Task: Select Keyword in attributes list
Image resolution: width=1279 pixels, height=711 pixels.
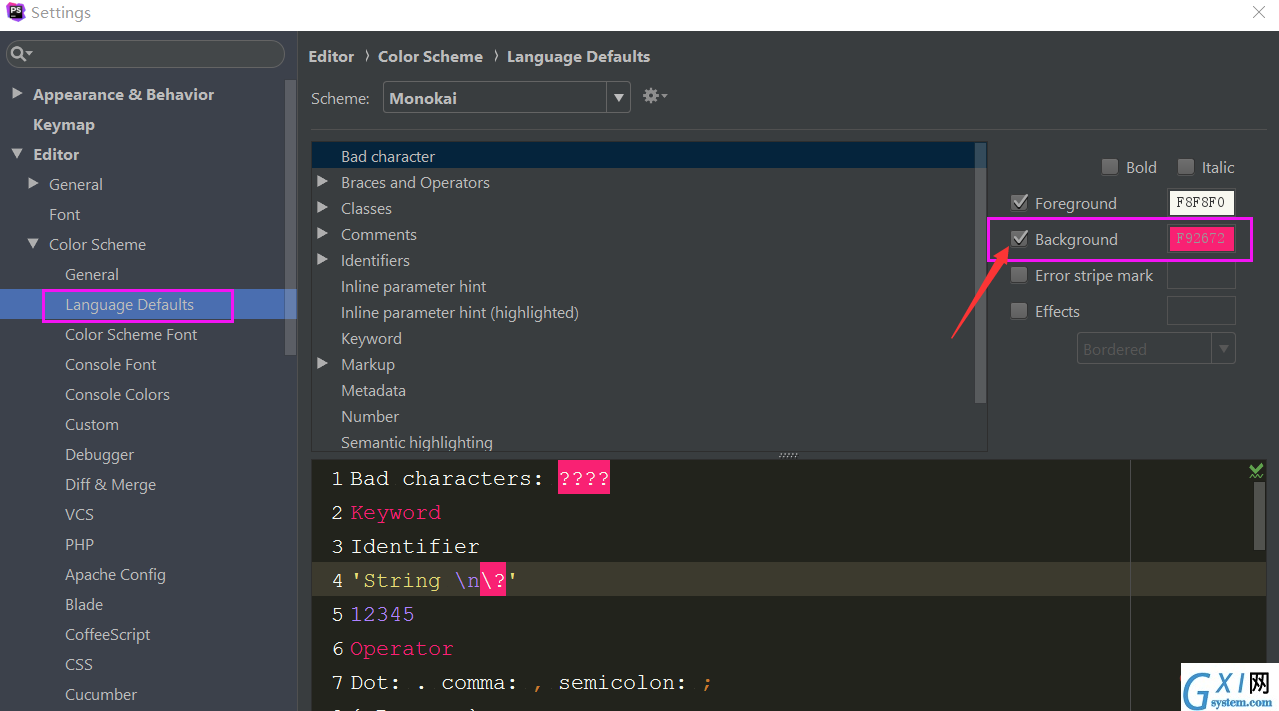Action: (x=371, y=338)
